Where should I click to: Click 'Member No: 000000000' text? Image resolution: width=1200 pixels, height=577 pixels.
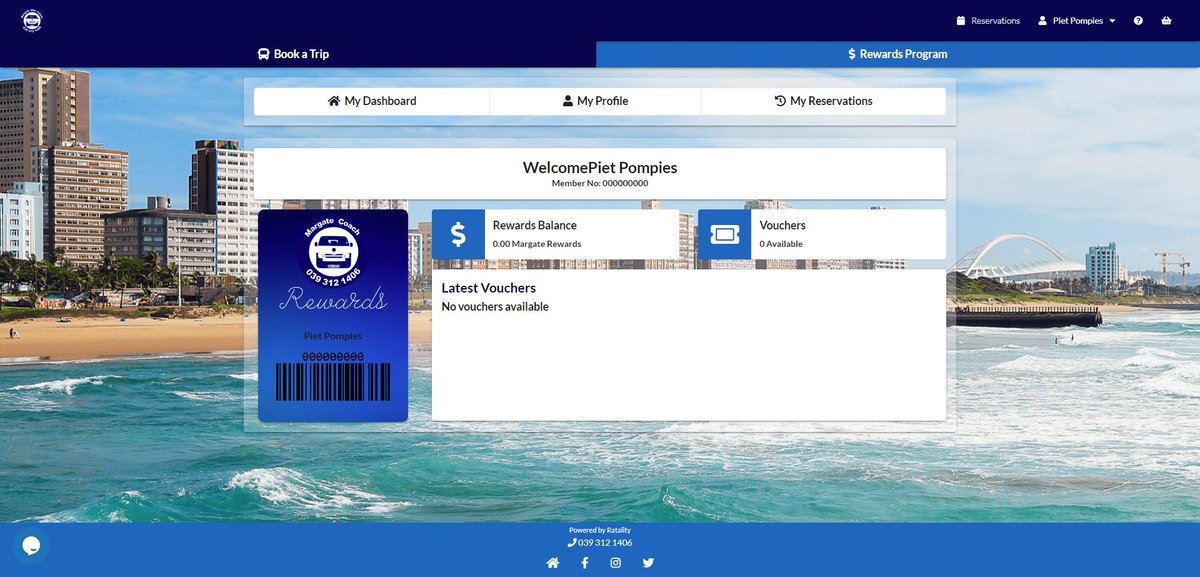tap(600, 184)
